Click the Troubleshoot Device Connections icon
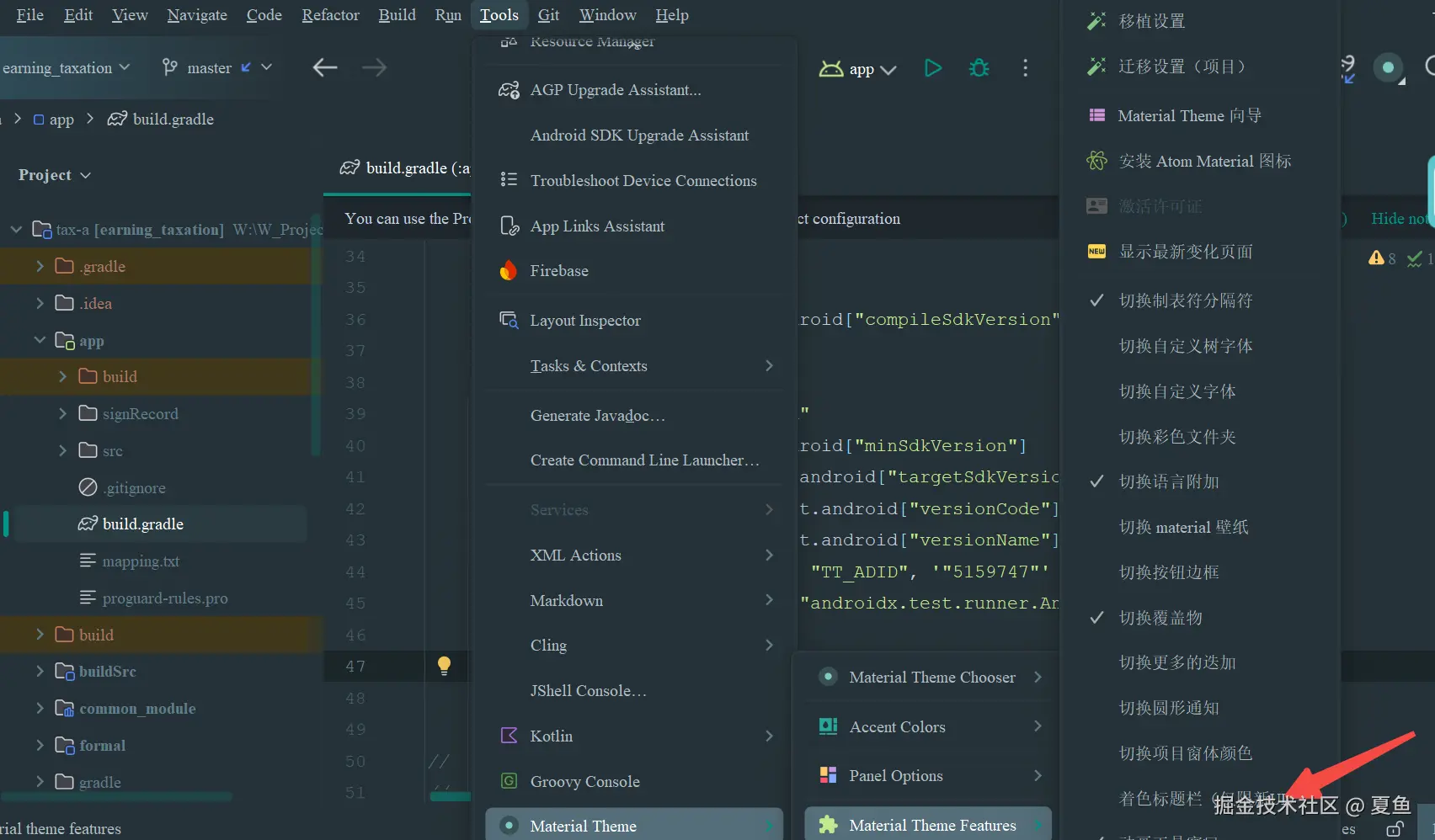This screenshot has height=840, width=1435. click(509, 180)
